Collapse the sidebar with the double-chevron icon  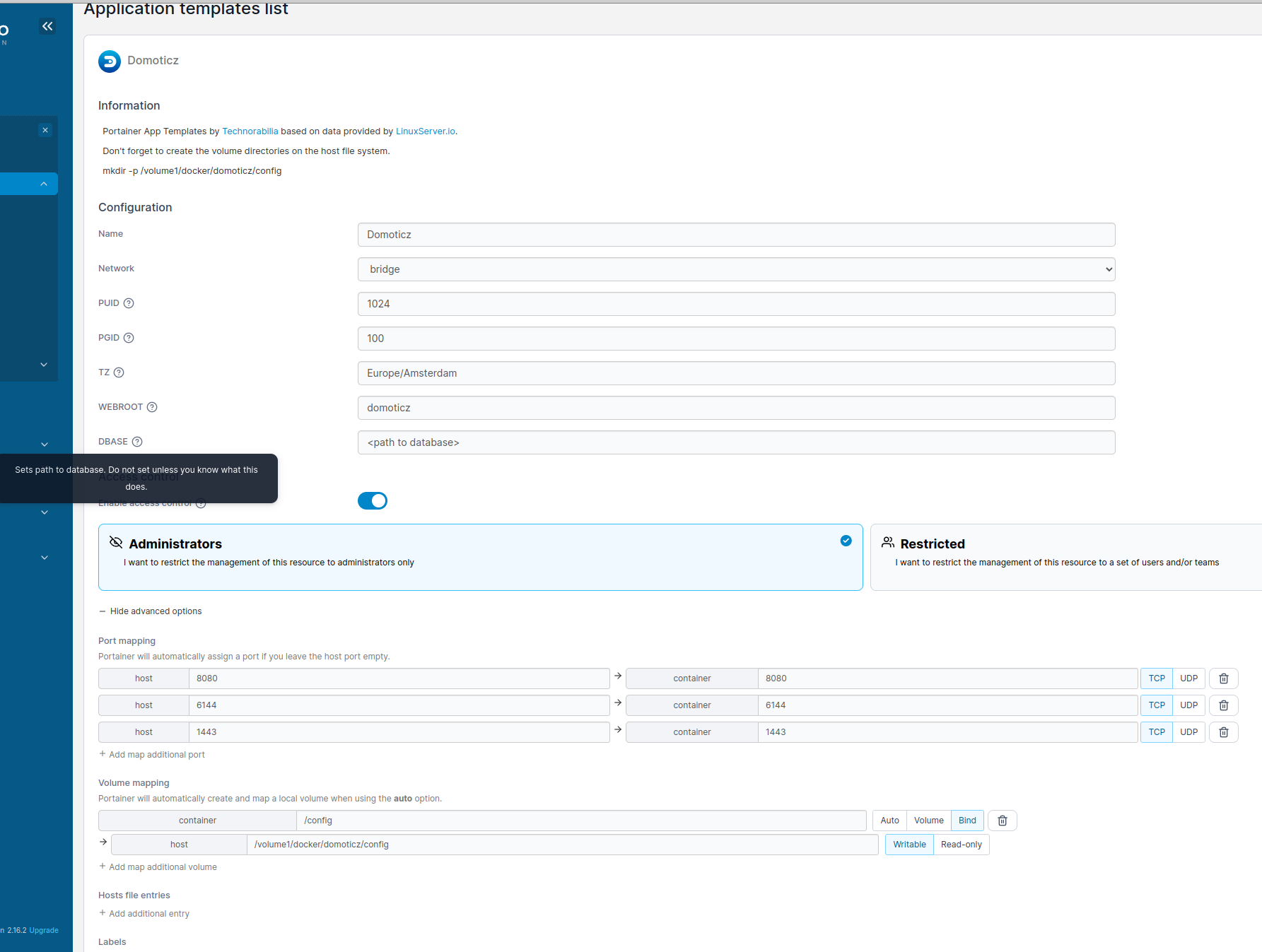47,26
